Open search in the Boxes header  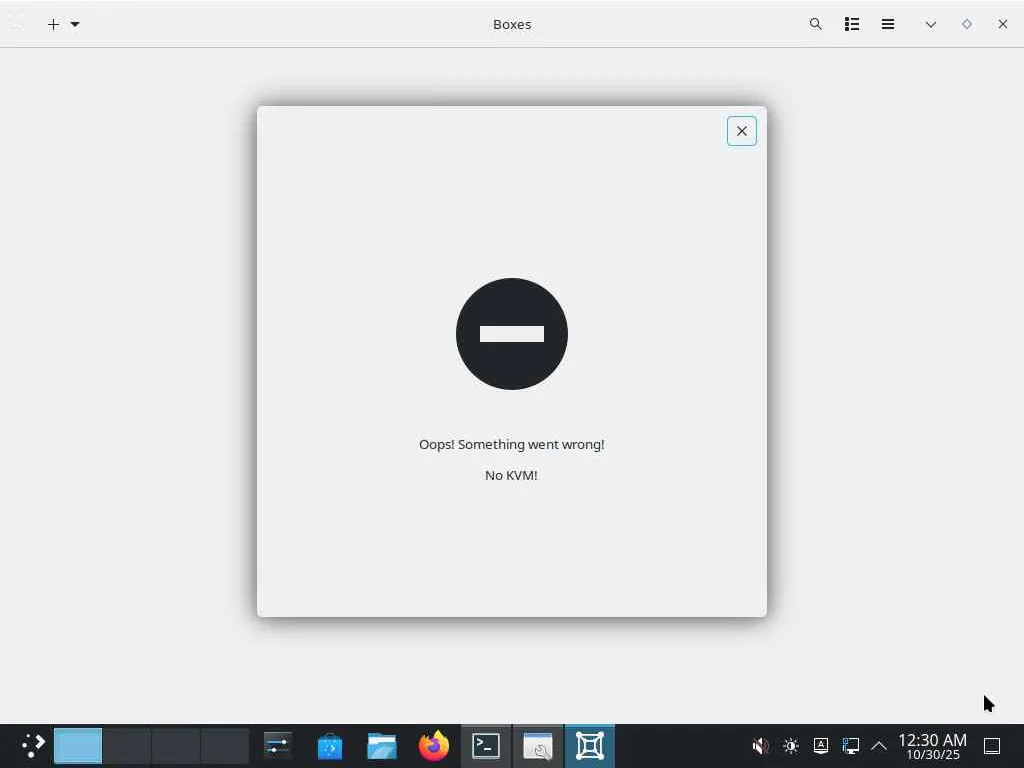click(x=815, y=24)
